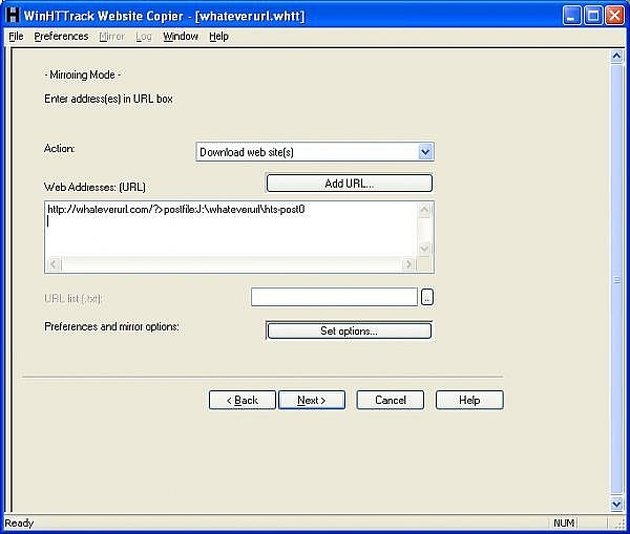Click the NUM indicator in status bar

click(564, 523)
